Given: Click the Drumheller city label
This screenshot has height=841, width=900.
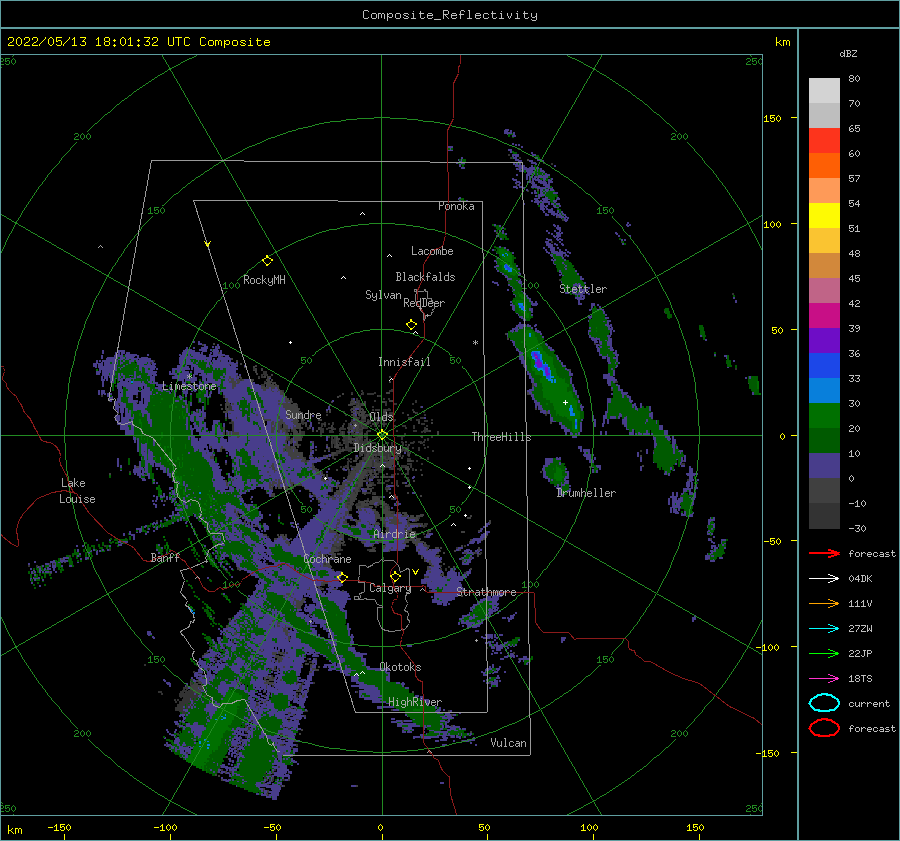Looking at the screenshot, I should pos(586,493).
